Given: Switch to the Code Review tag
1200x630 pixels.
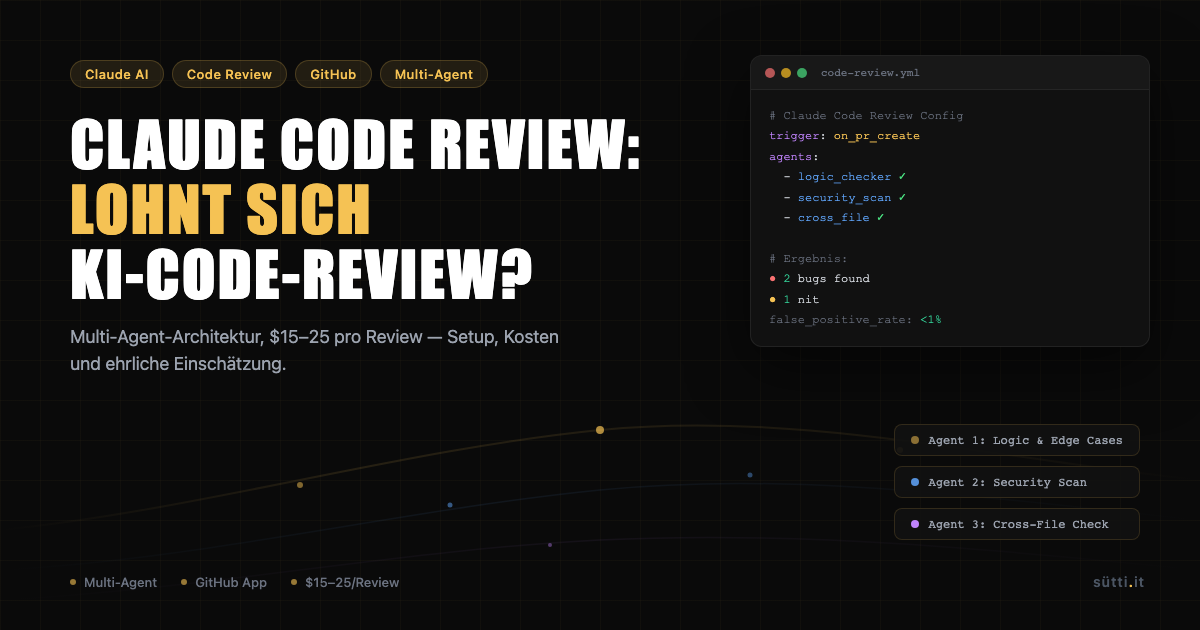Looking at the screenshot, I should tap(229, 73).
